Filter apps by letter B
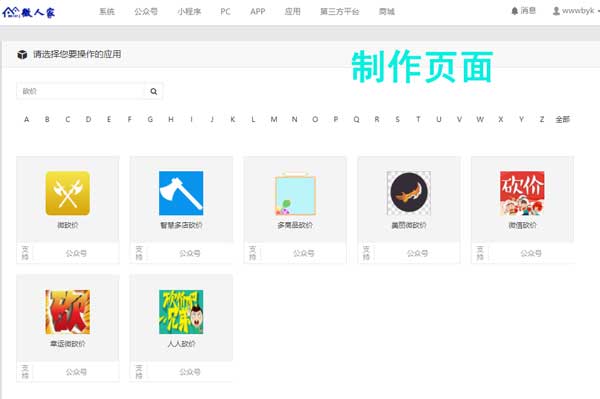 click(47, 119)
